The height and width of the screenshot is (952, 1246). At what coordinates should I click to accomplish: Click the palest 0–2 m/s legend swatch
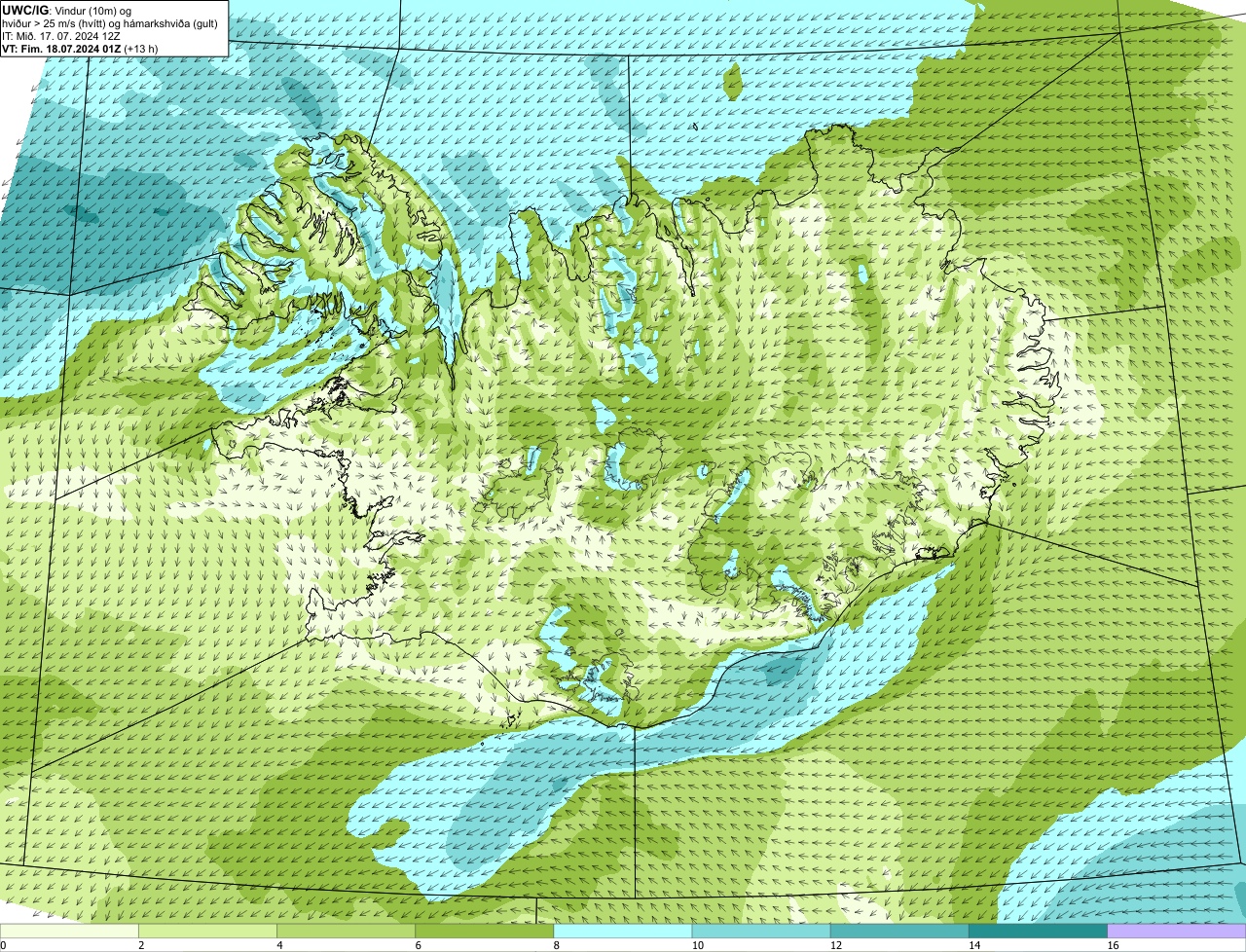(x=69, y=931)
